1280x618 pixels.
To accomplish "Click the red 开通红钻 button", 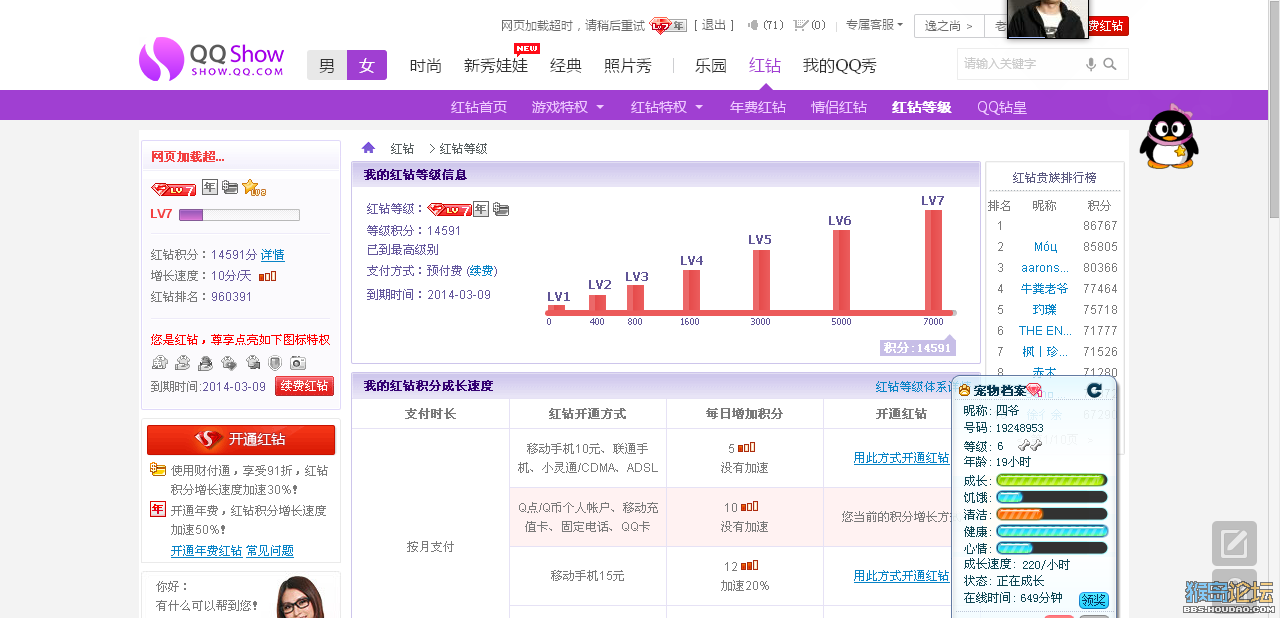I will pos(241,440).
